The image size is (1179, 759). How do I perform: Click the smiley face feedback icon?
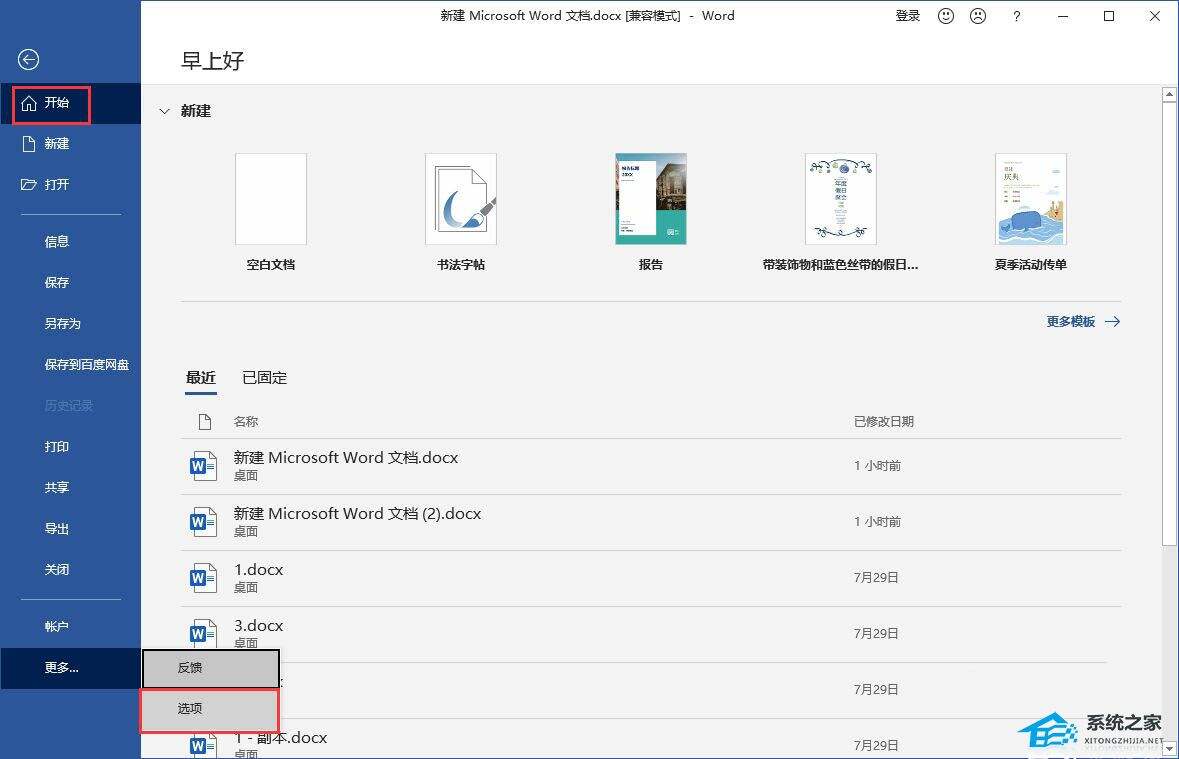(946, 16)
